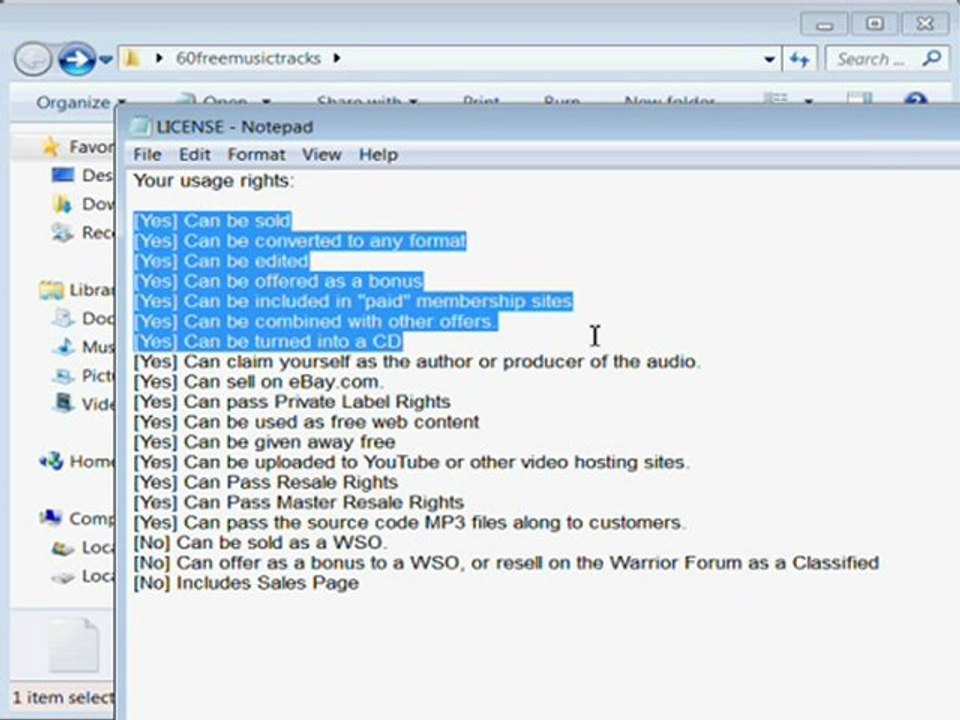Select the second Local Disk drive icon
This screenshot has width=960, height=720.
62,576
